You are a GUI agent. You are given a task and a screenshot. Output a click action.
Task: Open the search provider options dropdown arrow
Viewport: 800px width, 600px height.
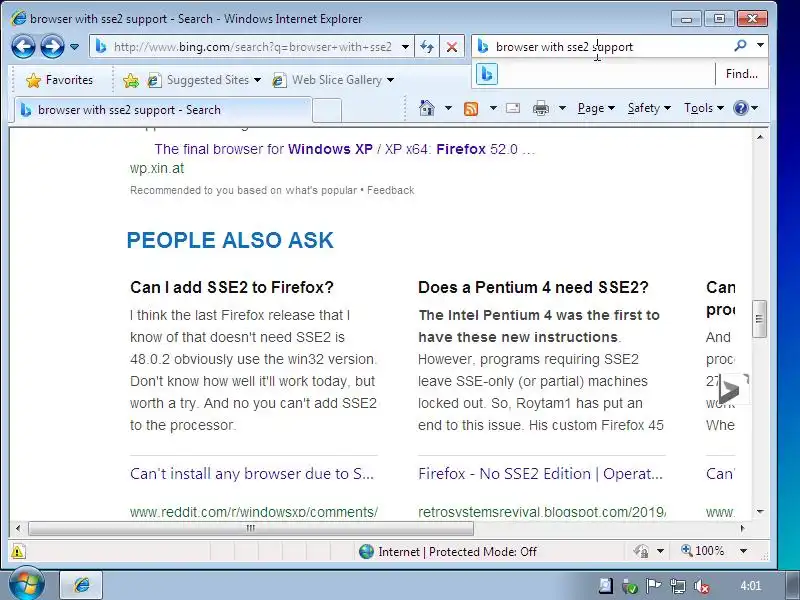[760, 46]
